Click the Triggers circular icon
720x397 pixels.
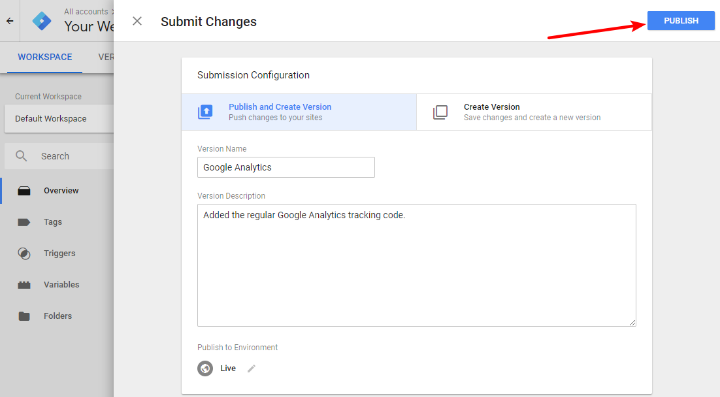[x=24, y=253]
